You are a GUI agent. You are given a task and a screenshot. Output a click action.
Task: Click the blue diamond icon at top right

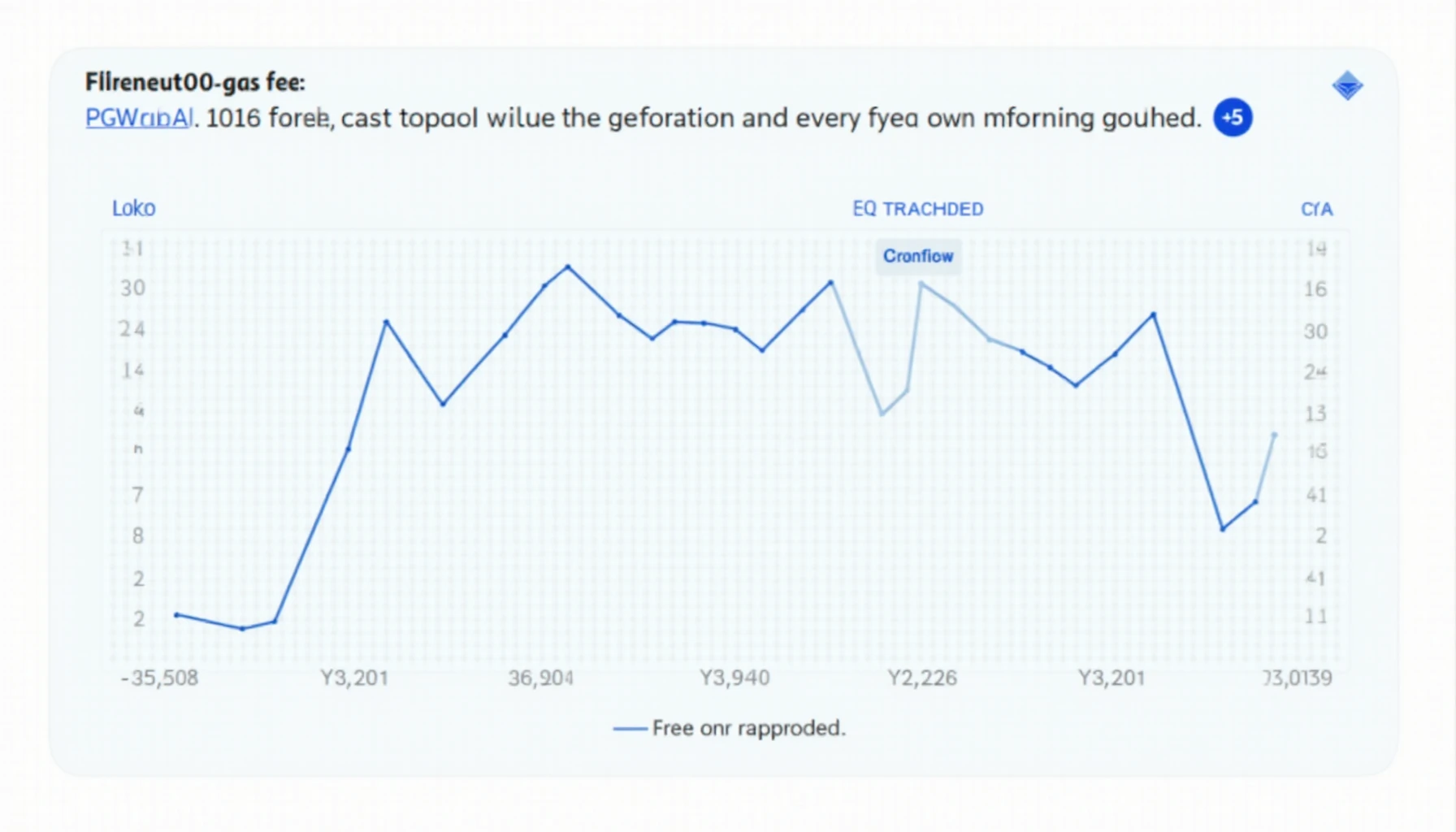pyautogui.click(x=1347, y=86)
